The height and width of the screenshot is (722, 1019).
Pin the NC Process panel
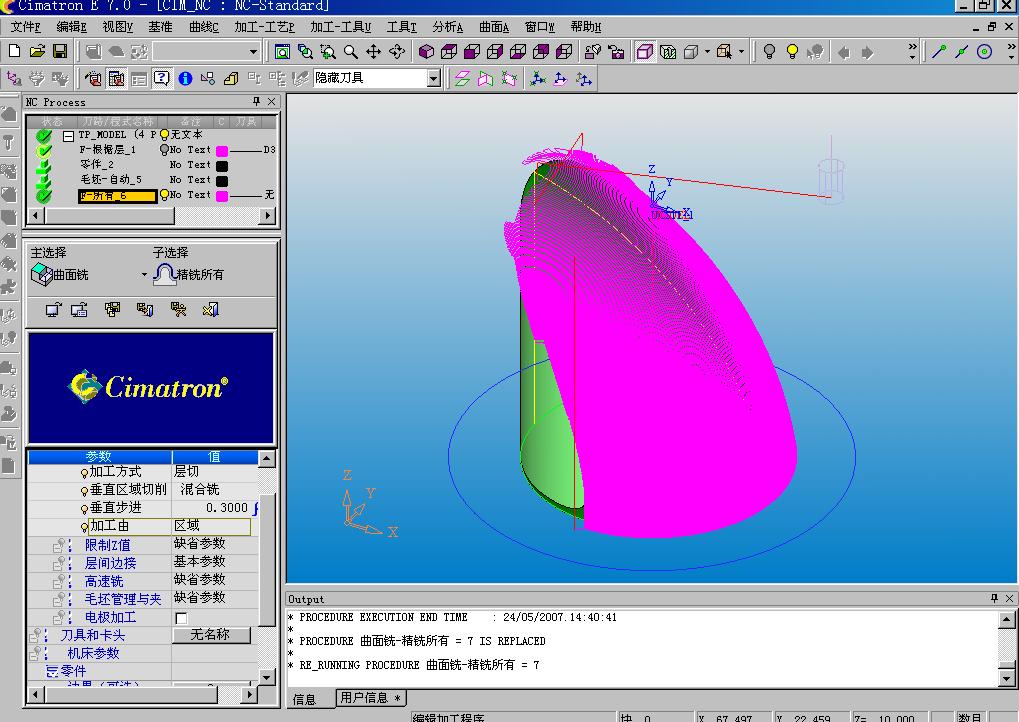tap(256, 101)
